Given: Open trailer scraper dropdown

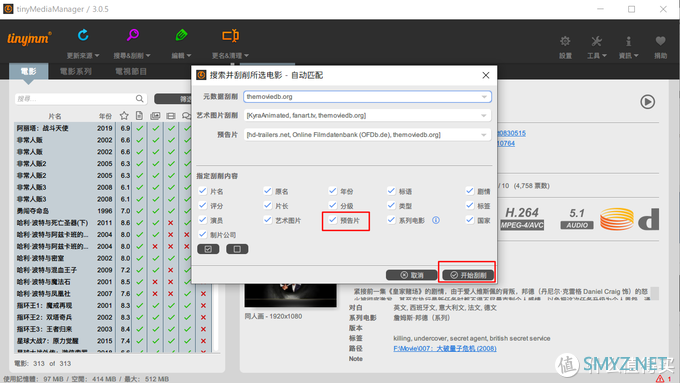Looking at the screenshot, I should click(367, 135).
